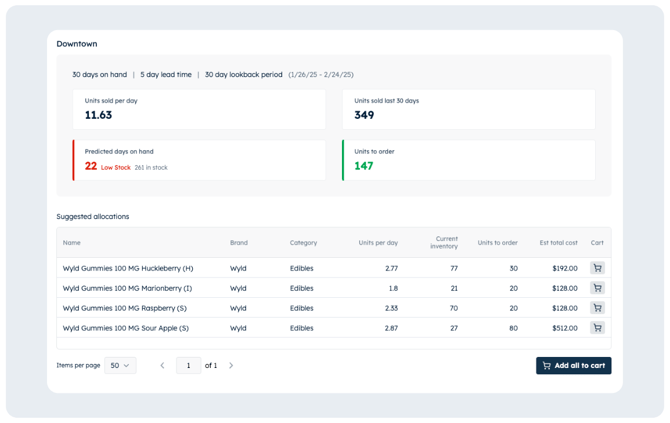Open Wyld Gummies Huckleberry product row

pos(128,268)
